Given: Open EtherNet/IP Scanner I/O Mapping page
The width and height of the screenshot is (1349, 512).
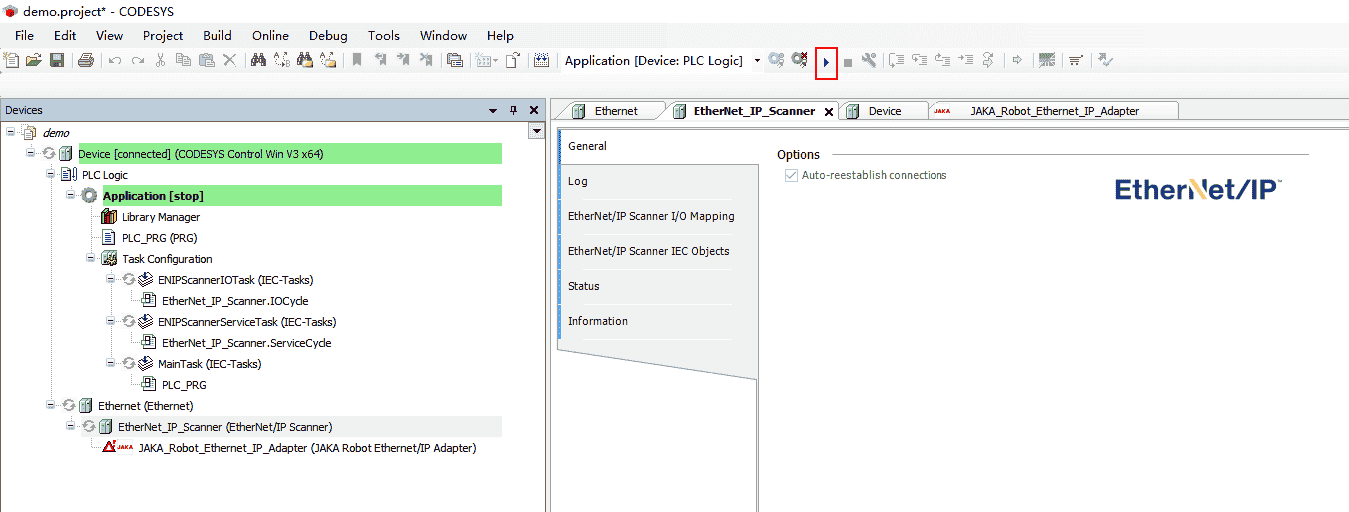Looking at the screenshot, I should (650, 216).
